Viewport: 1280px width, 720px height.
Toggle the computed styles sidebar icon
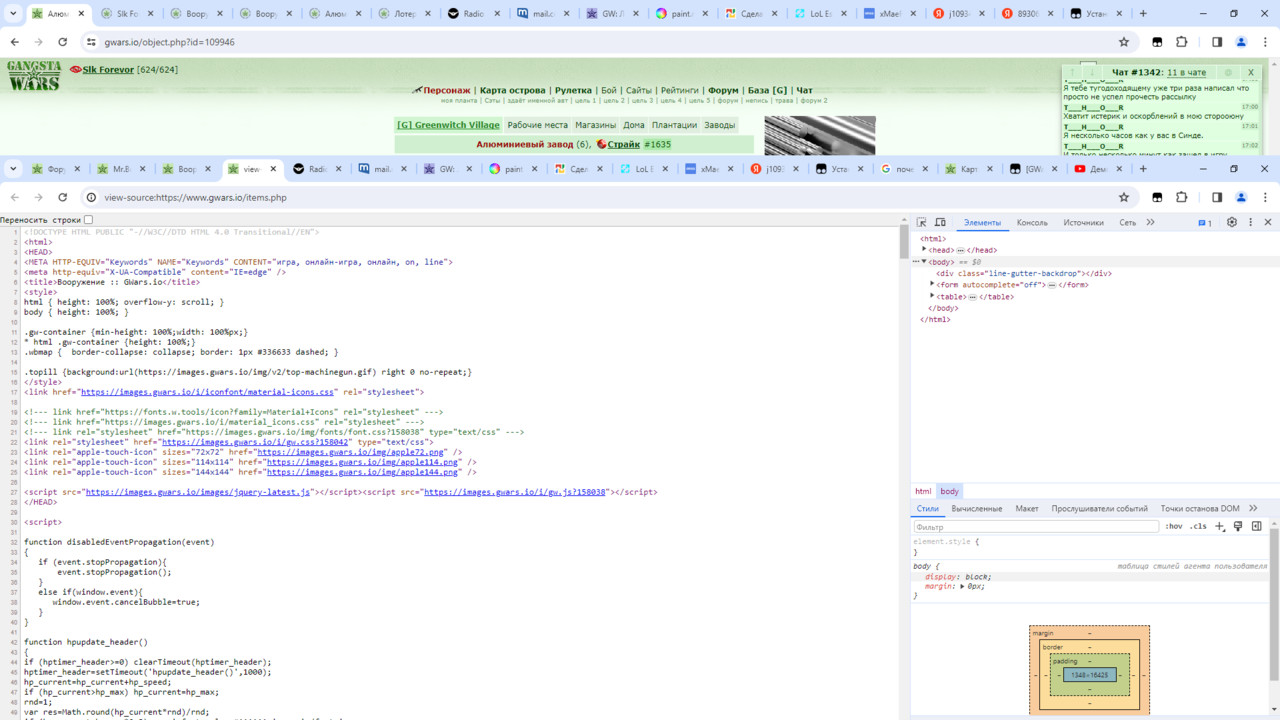(1257, 526)
